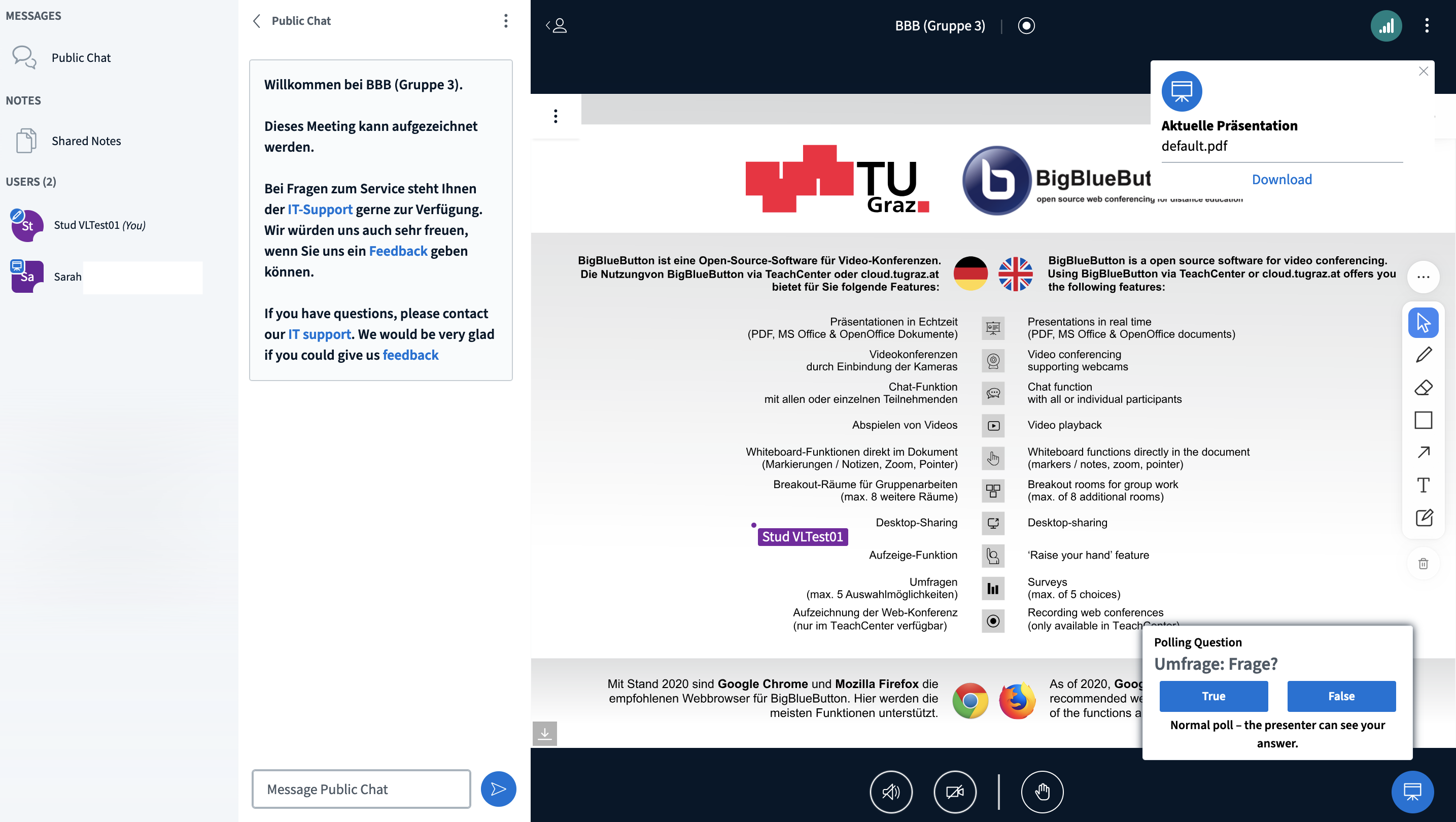Select the rectangle shape tool
Viewport: 1456px width, 822px height.
[x=1425, y=420]
